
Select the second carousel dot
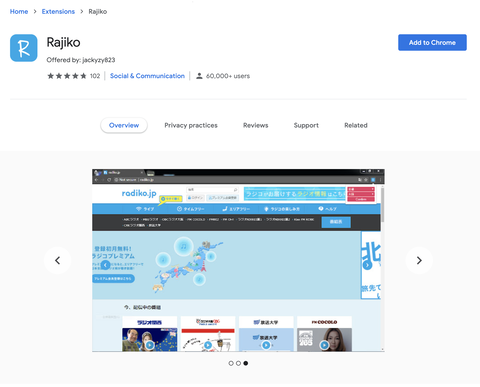(x=238, y=363)
